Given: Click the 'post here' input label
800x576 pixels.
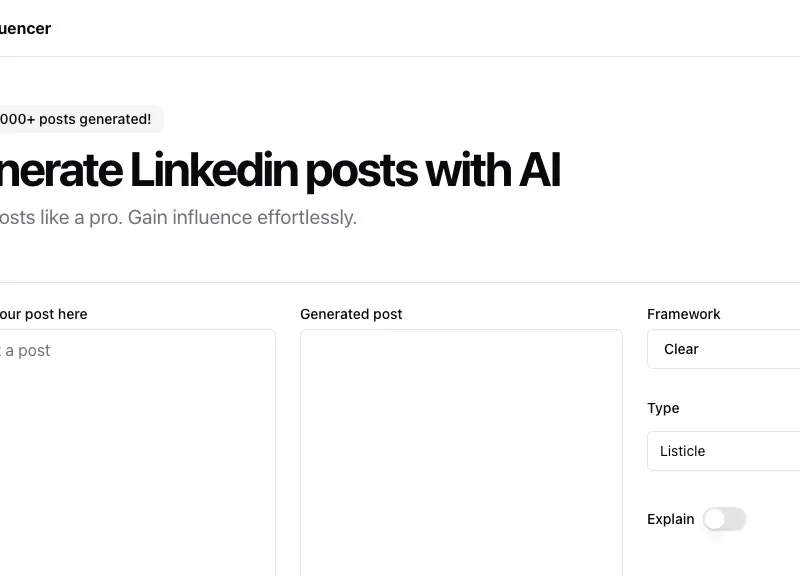Looking at the screenshot, I should (x=45, y=314).
